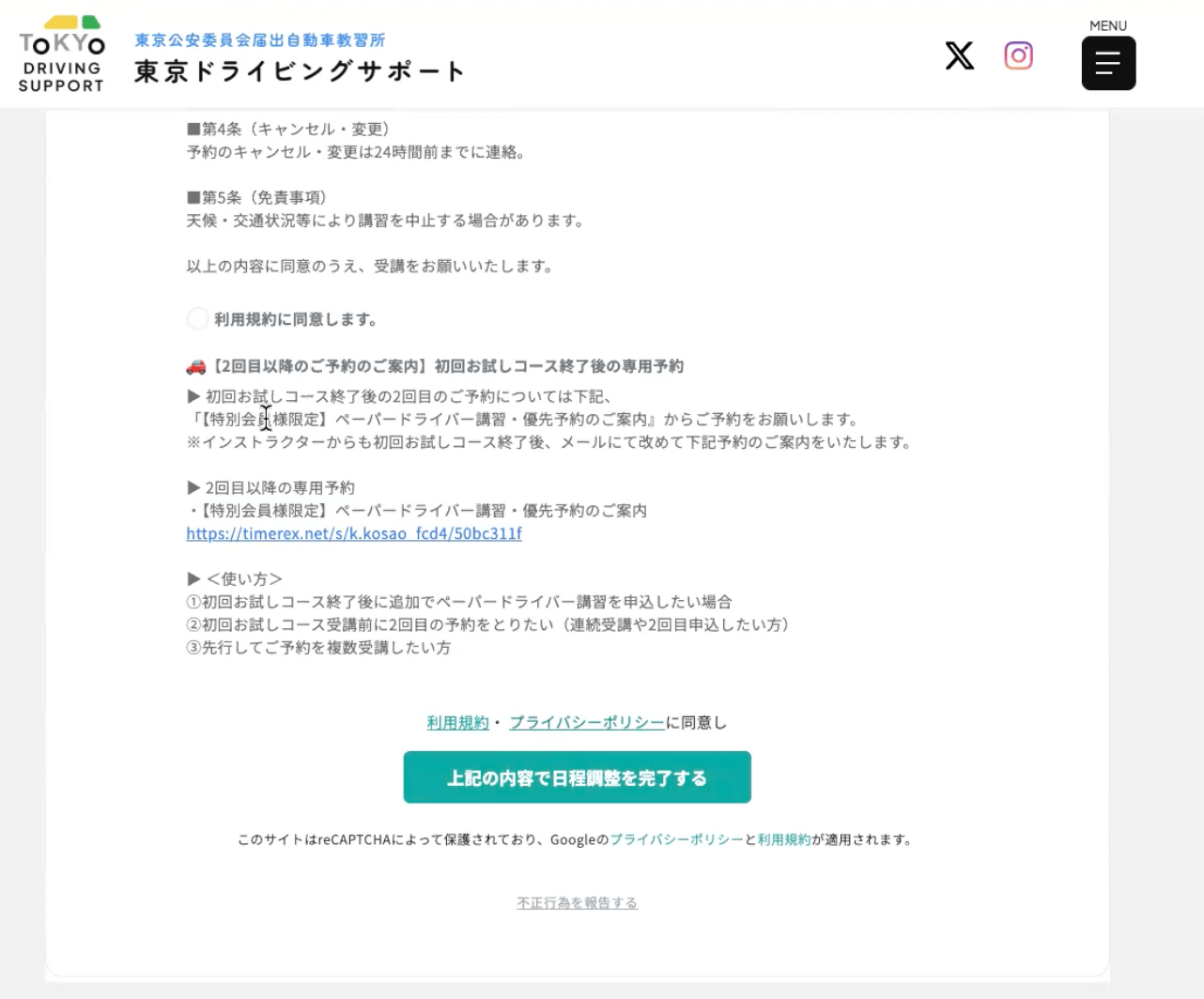This screenshot has width=1204, height=999.
Task: Open Google's 利用規約 link in reCAPTCHA notice
Action: [x=784, y=839]
